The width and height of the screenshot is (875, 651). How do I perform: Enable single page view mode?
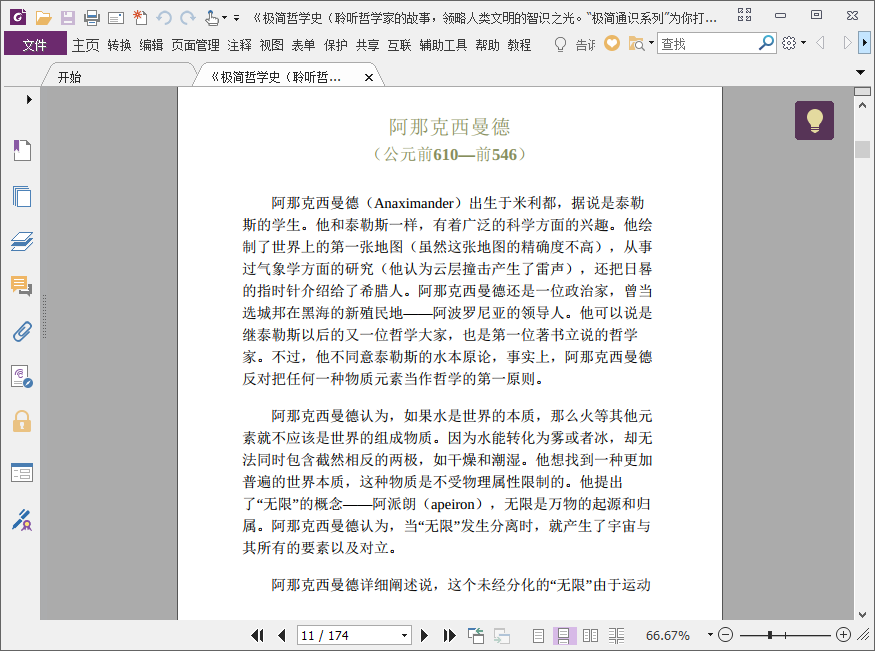pos(538,635)
